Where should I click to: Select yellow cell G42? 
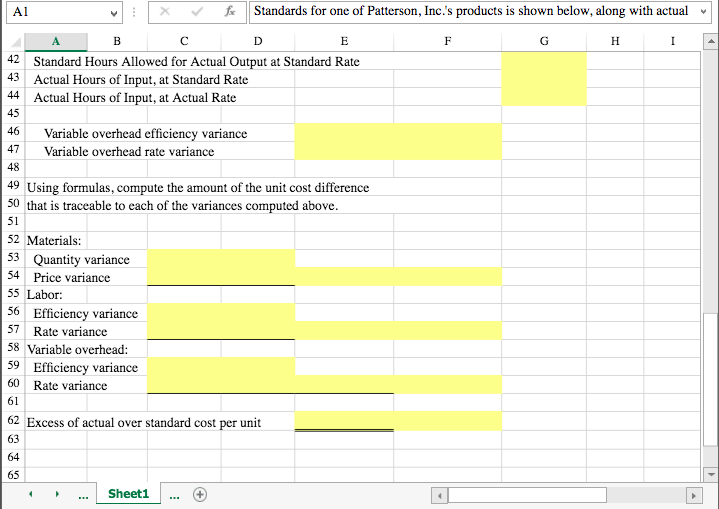[544, 61]
